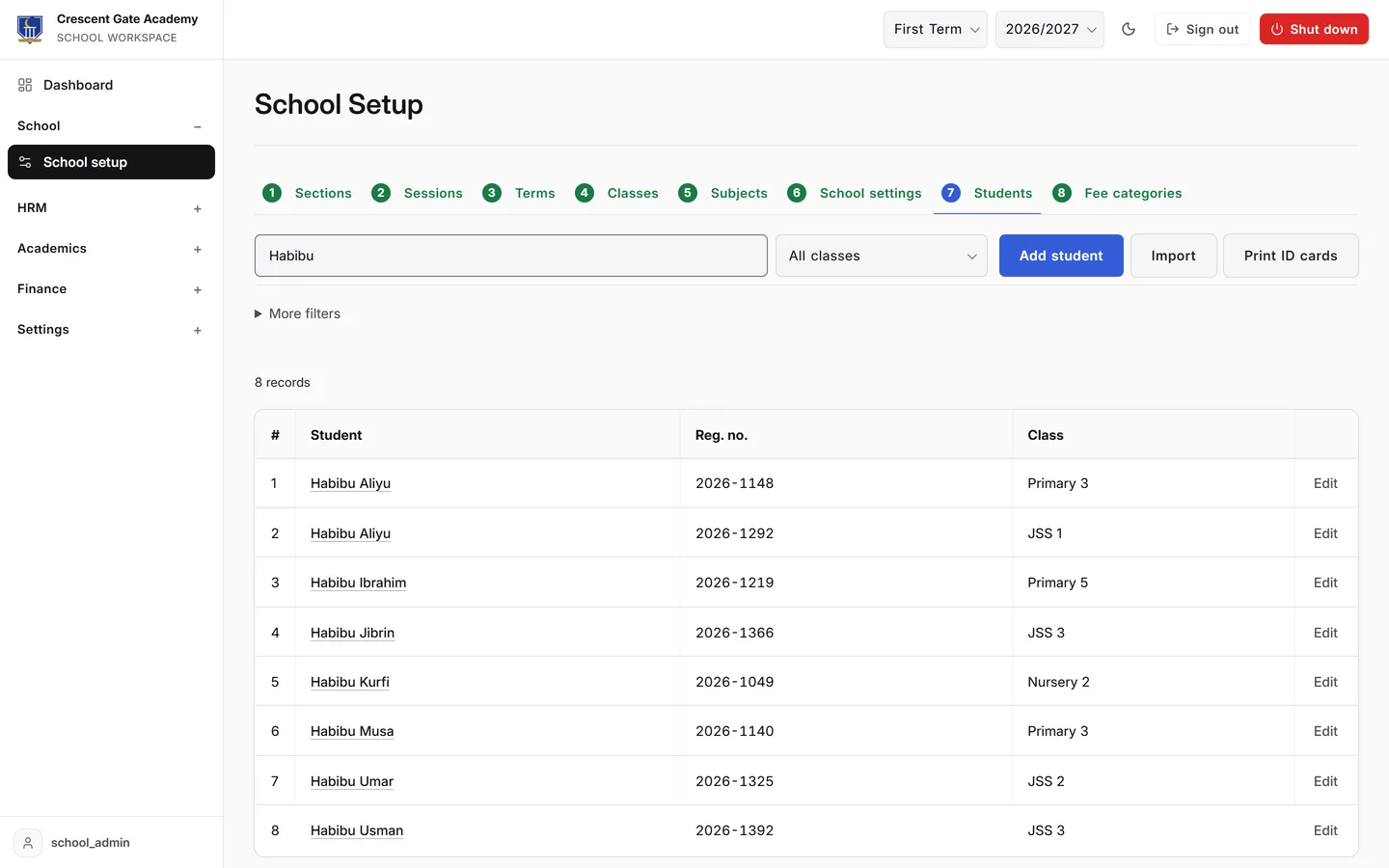Open student Habibu Umar
This screenshot has height=868, width=1389.
(x=352, y=781)
